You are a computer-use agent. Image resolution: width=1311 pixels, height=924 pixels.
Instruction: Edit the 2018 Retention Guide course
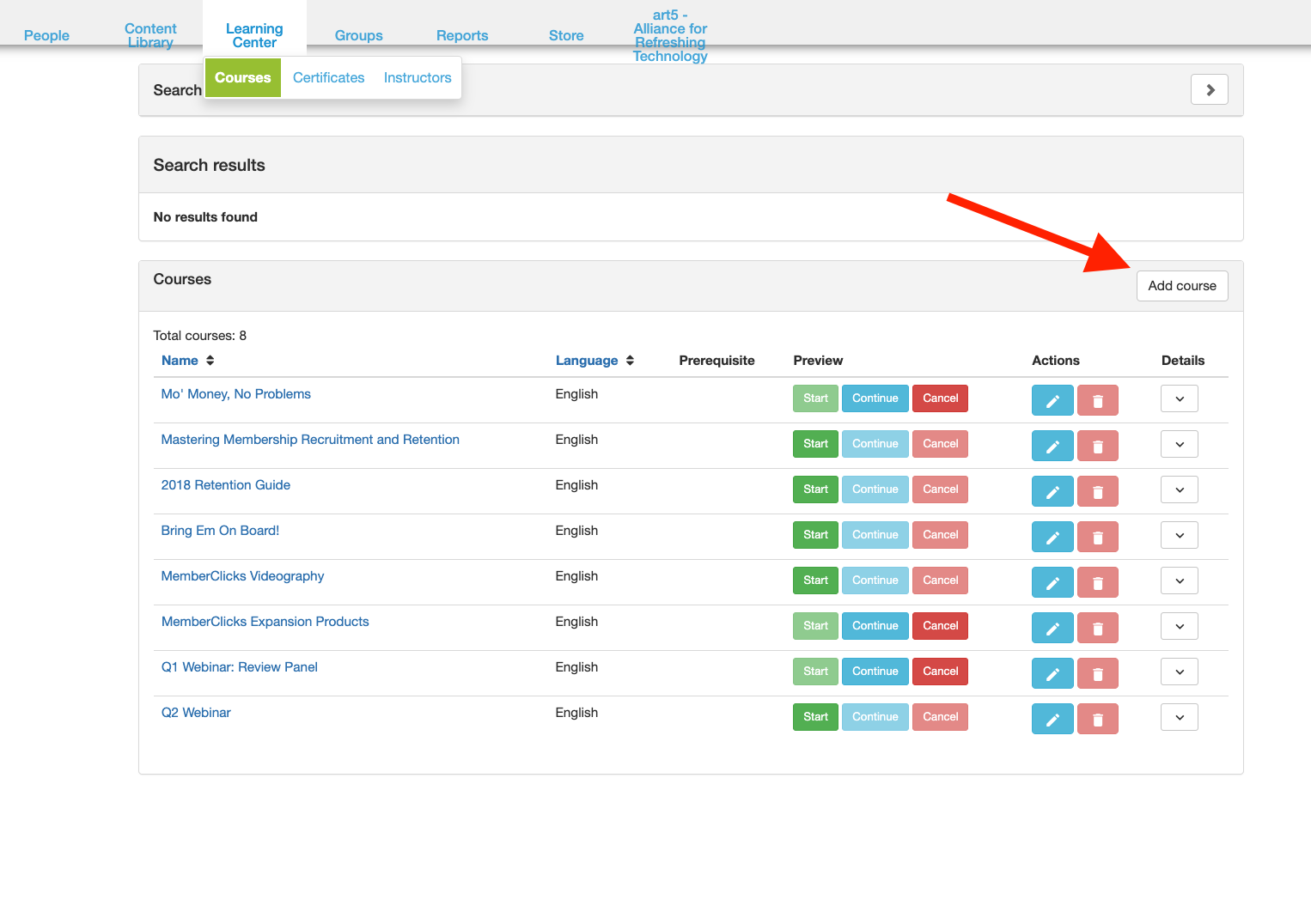click(1052, 491)
